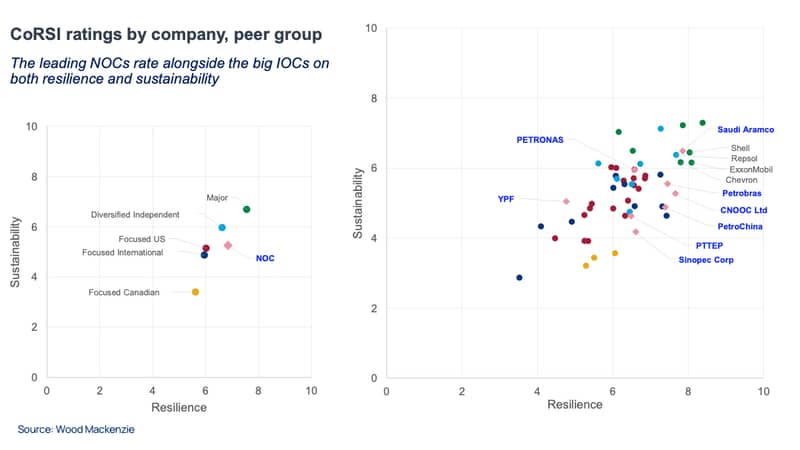Image resolution: width=800 pixels, height=450 pixels.
Task: Select the Saudi Aramco label
Action: tap(745, 130)
